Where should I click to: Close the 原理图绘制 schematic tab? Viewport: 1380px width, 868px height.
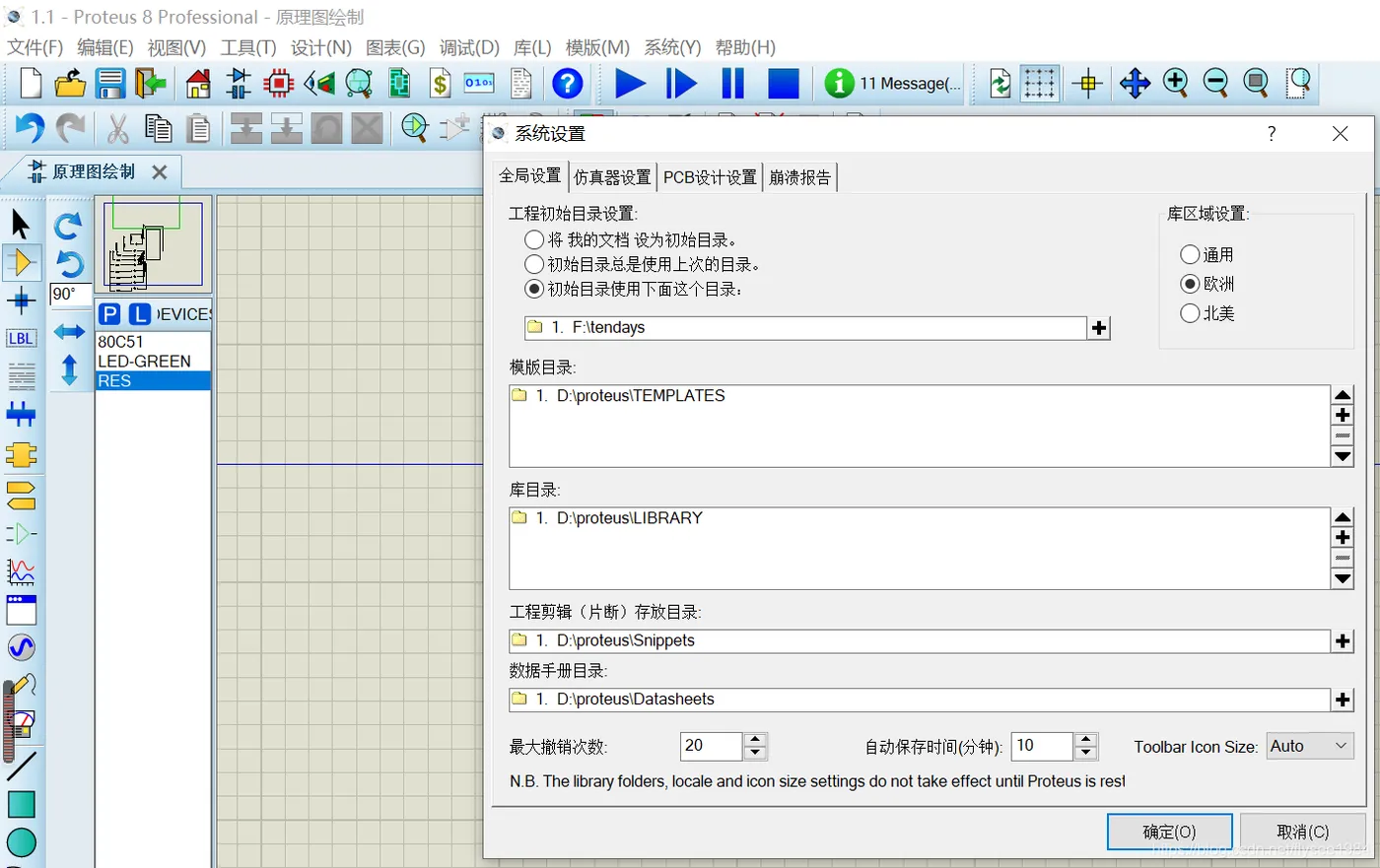(x=160, y=172)
